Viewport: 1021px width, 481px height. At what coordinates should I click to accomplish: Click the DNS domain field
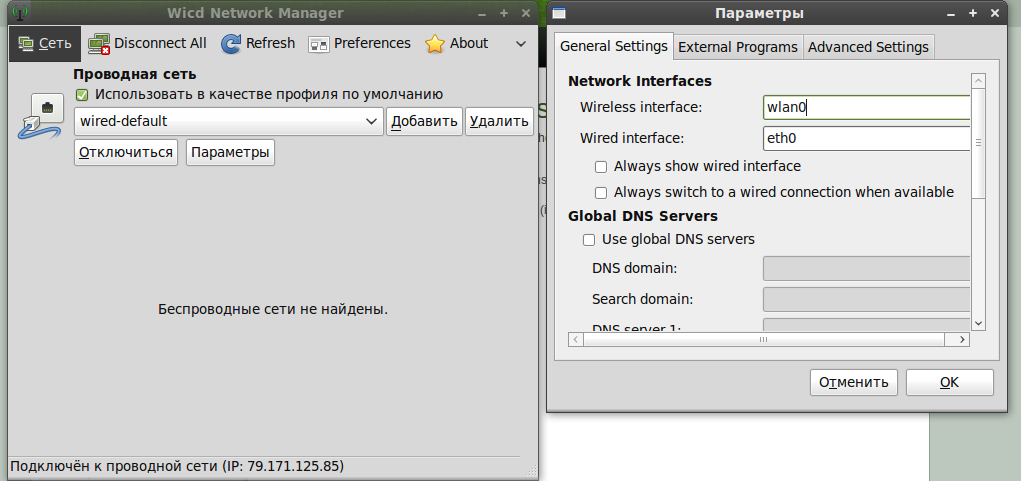(866, 268)
